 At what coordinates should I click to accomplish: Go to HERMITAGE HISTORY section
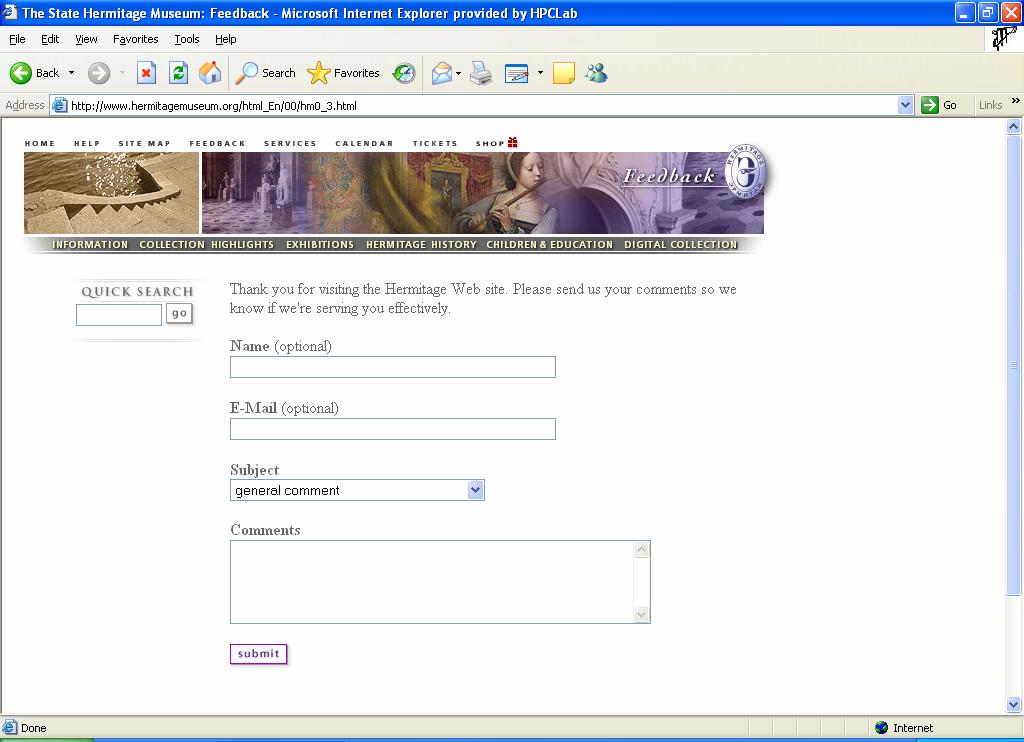421,244
